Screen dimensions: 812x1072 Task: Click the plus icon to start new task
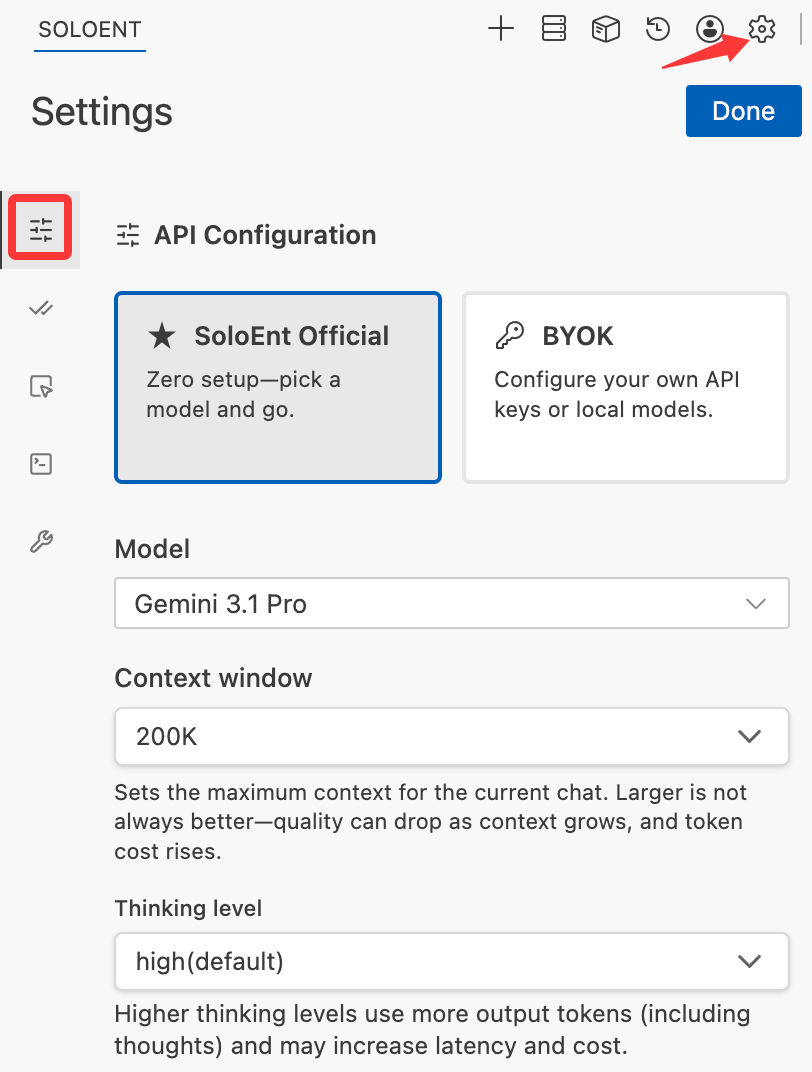point(500,29)
